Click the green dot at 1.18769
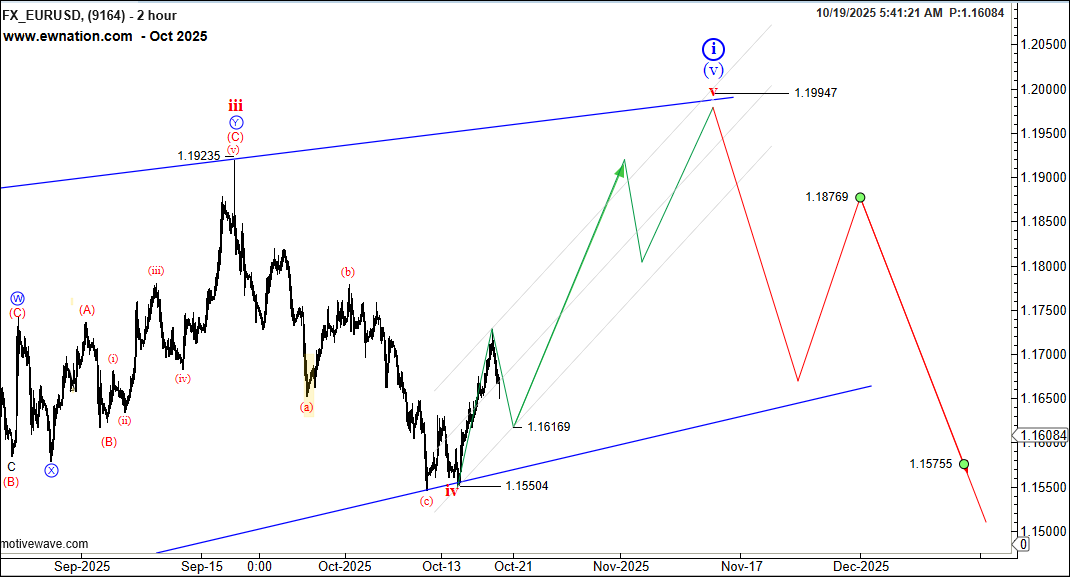The height and width of the screenshot is (577, 1070). coord(860,197)
